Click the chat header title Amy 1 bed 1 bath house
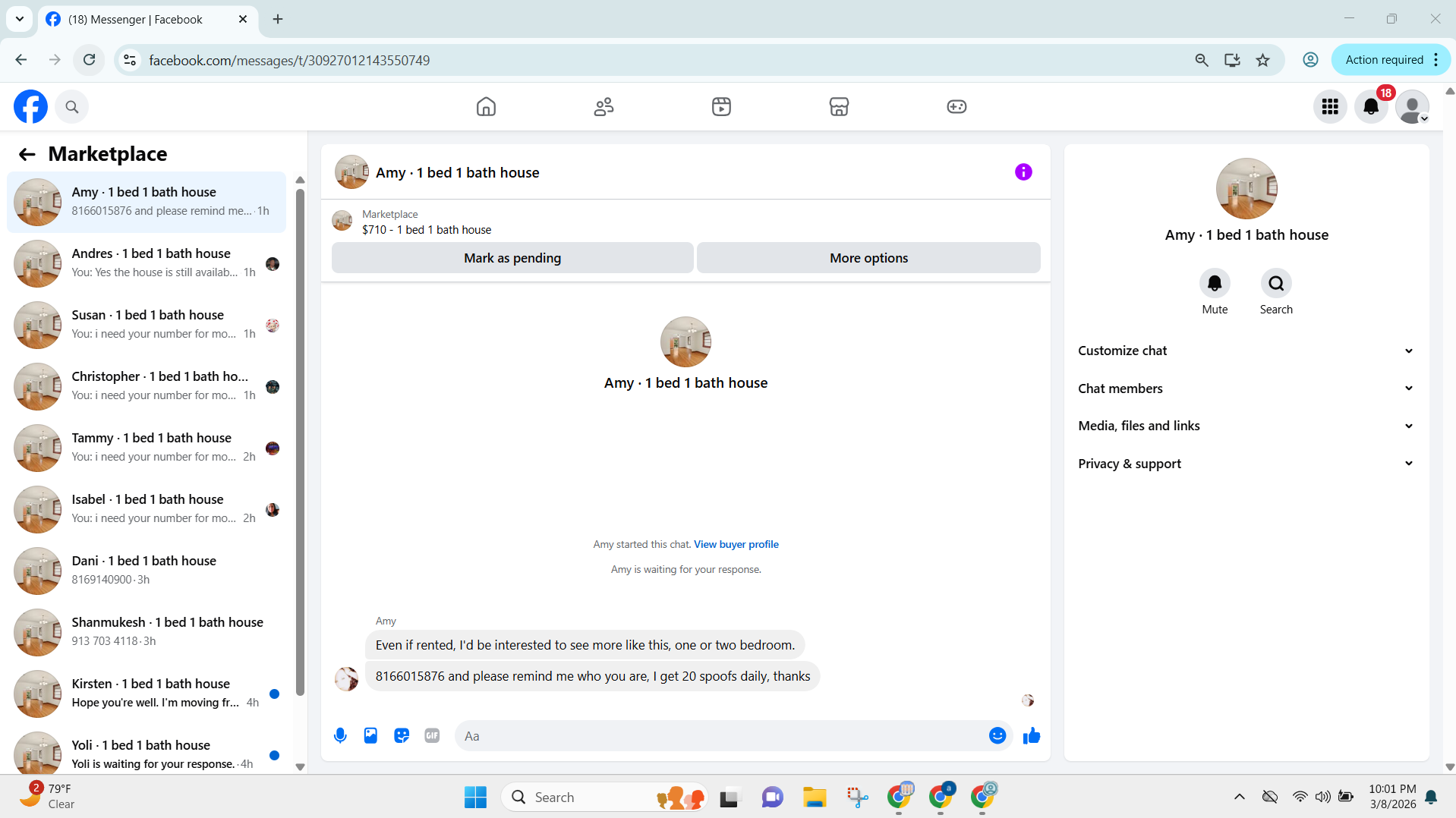 point(457,172)
